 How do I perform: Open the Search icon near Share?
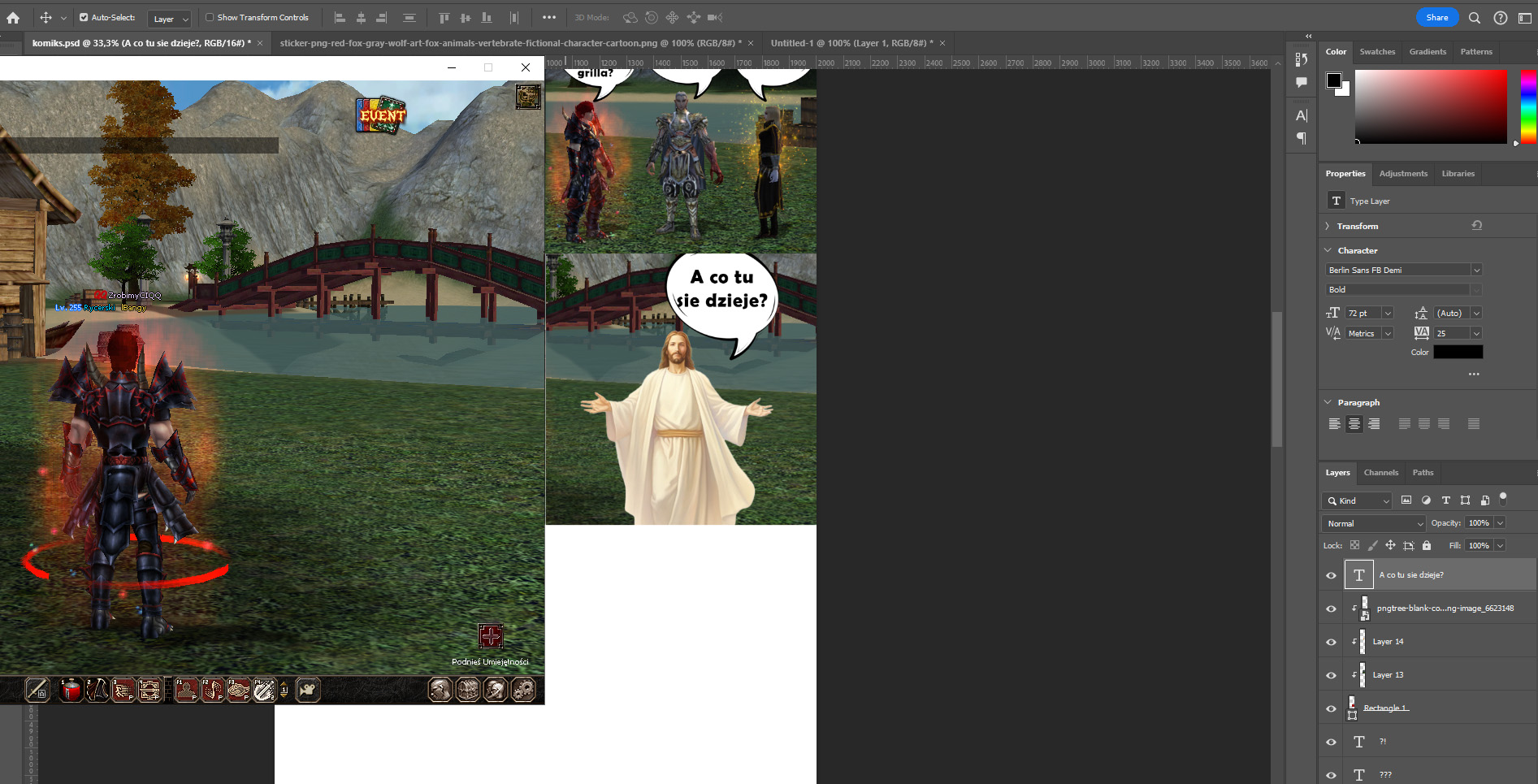coord(1475,17)
